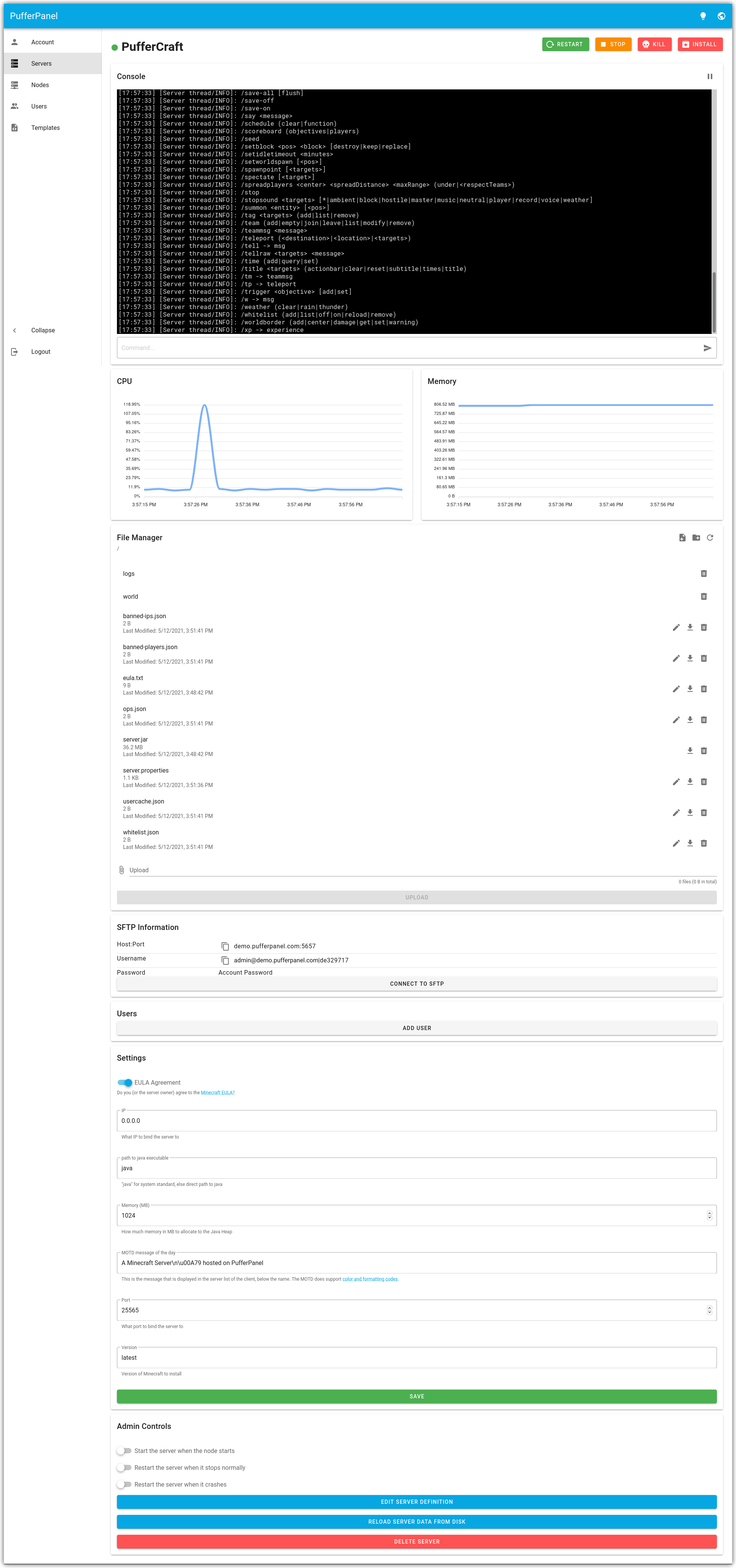Disable the EULA Agreement toggle
The width and height of the screenshot is (736, 1568).
125,1082
